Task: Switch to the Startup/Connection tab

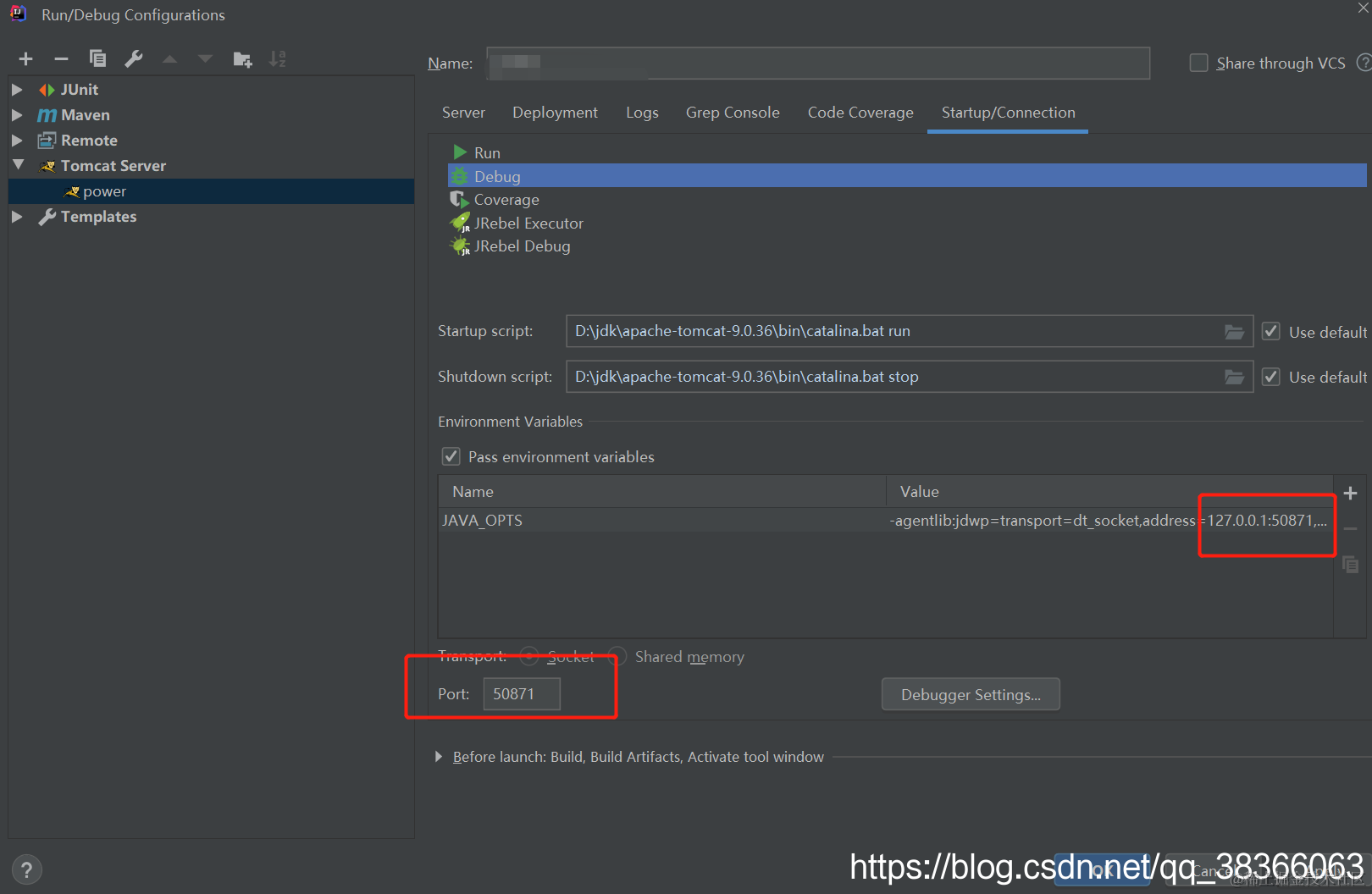Action: [x=1008, y=113]
